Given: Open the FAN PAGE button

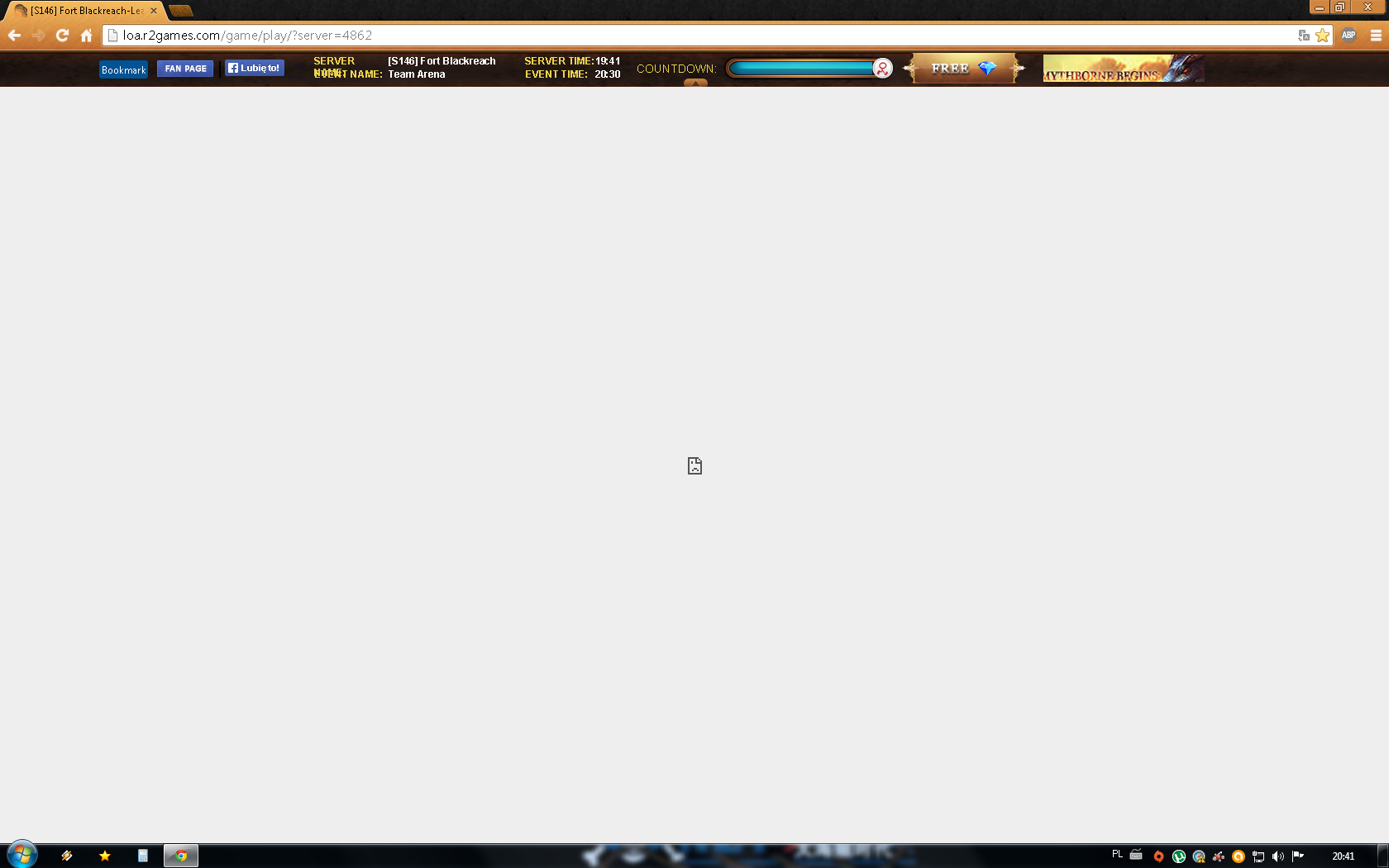Looking at the screenshot, I should click(x=185, y=69).
